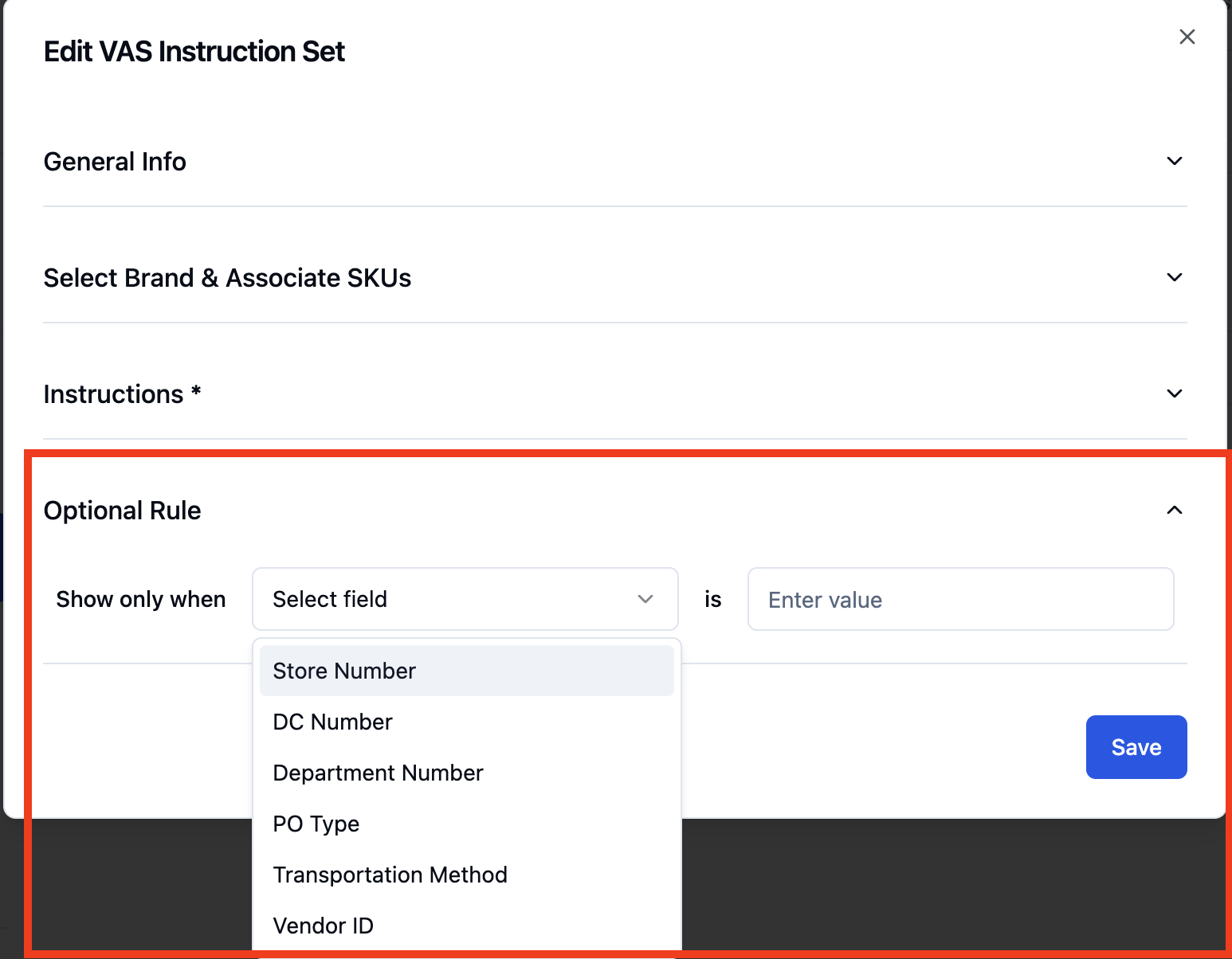Close the Edit VAS Instruction Set dialog

[x=1187, y=37]
